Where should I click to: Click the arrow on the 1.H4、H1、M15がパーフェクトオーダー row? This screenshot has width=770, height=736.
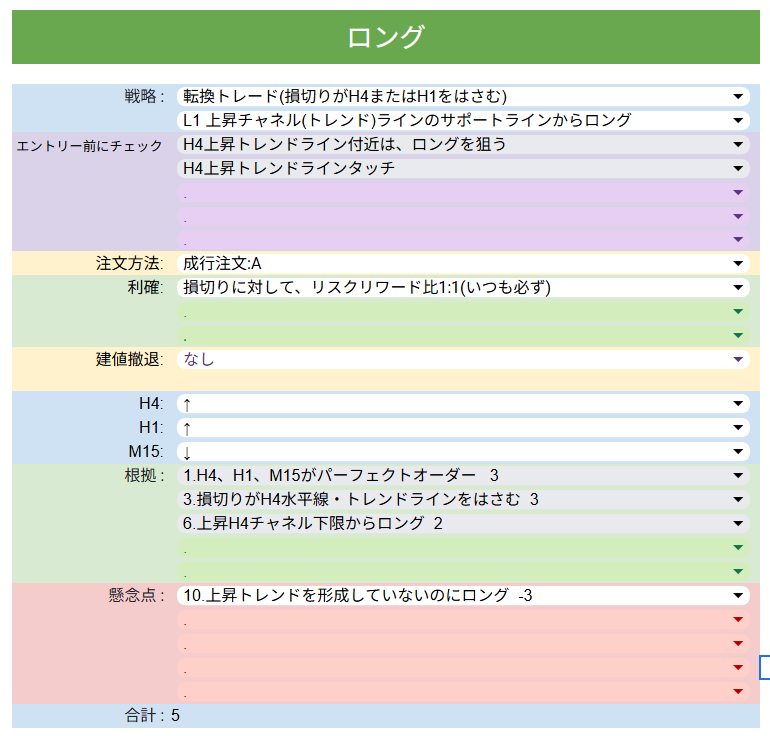pyautogui.click(x=738, y=476)
